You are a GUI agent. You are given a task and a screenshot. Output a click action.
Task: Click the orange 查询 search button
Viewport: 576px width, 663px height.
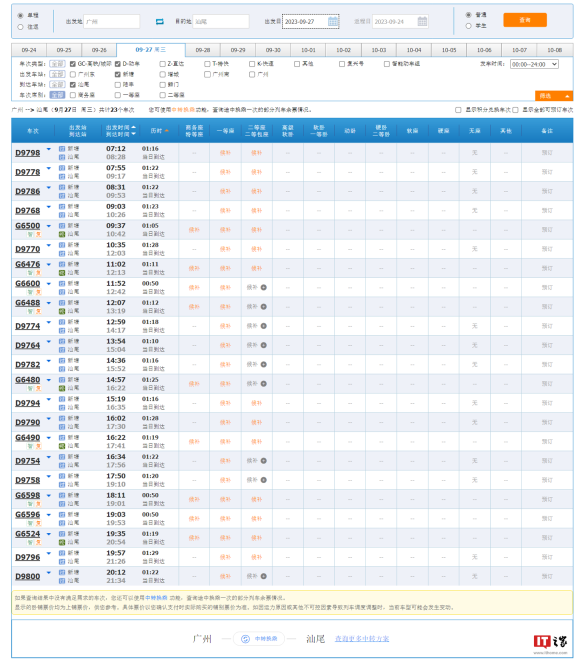coord(525,20)
